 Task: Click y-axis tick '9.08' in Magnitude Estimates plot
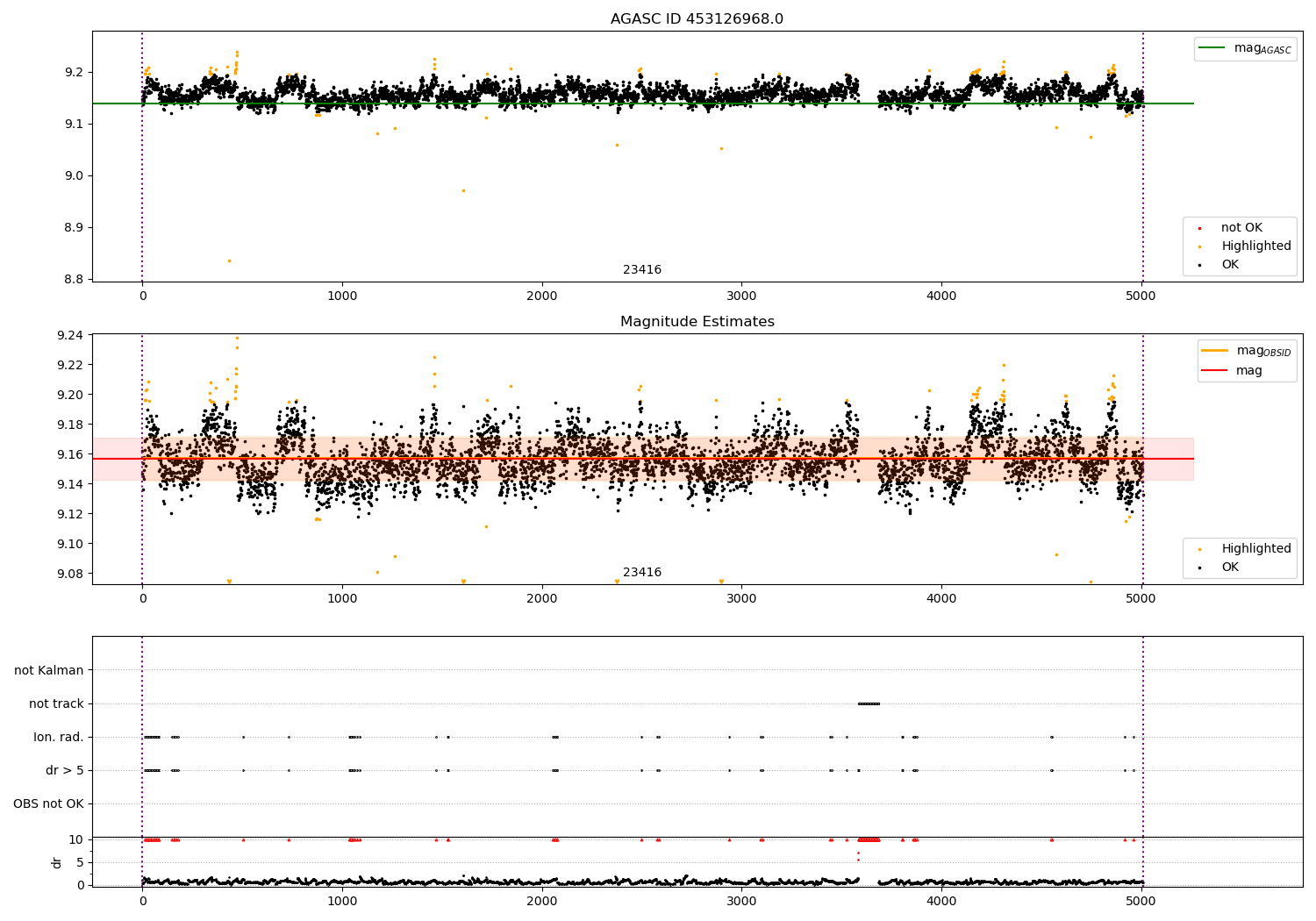[x=71, y=574]
